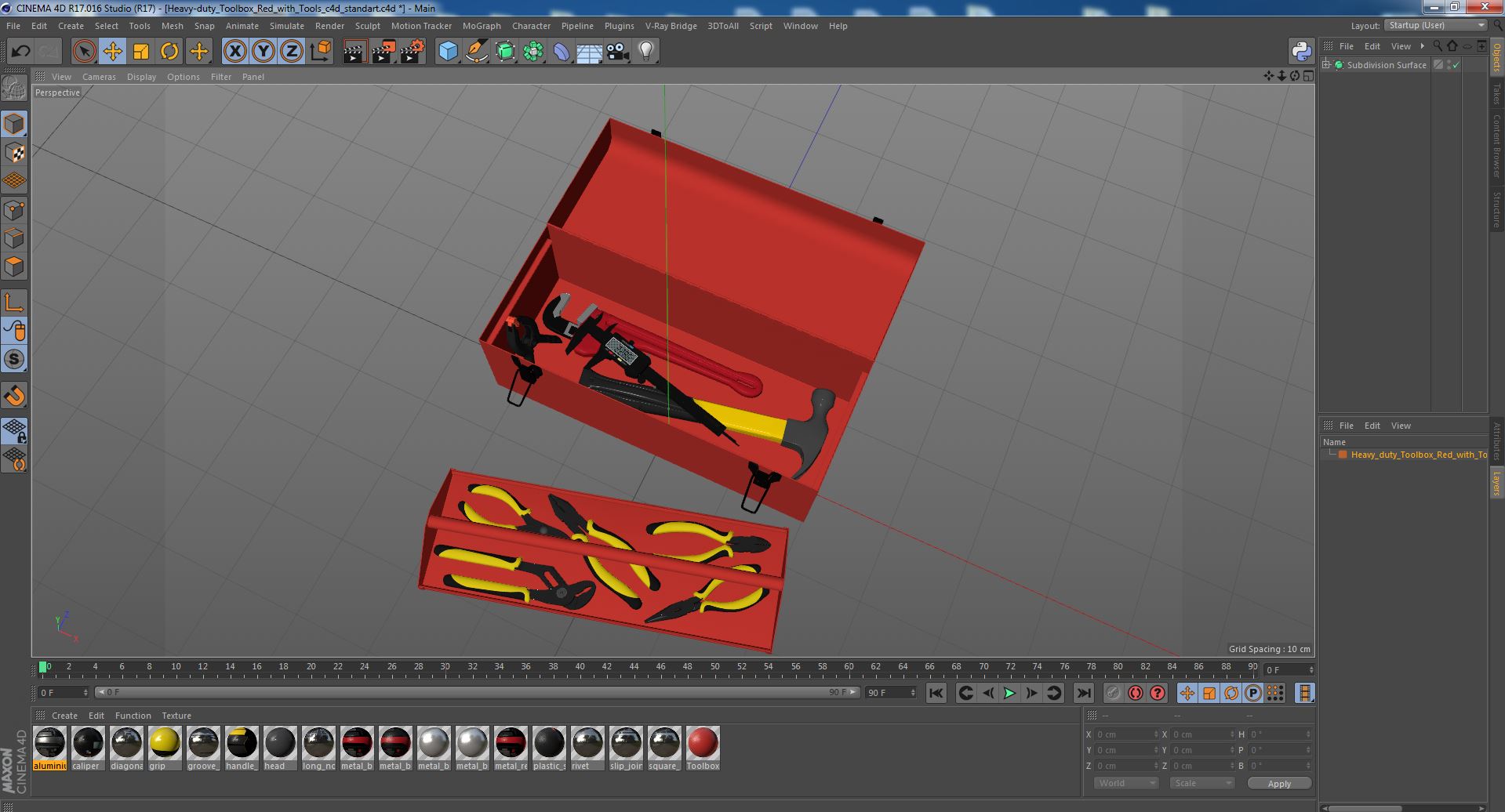Select the head material swatch
1505x812 pixels.
pos(280,749)
